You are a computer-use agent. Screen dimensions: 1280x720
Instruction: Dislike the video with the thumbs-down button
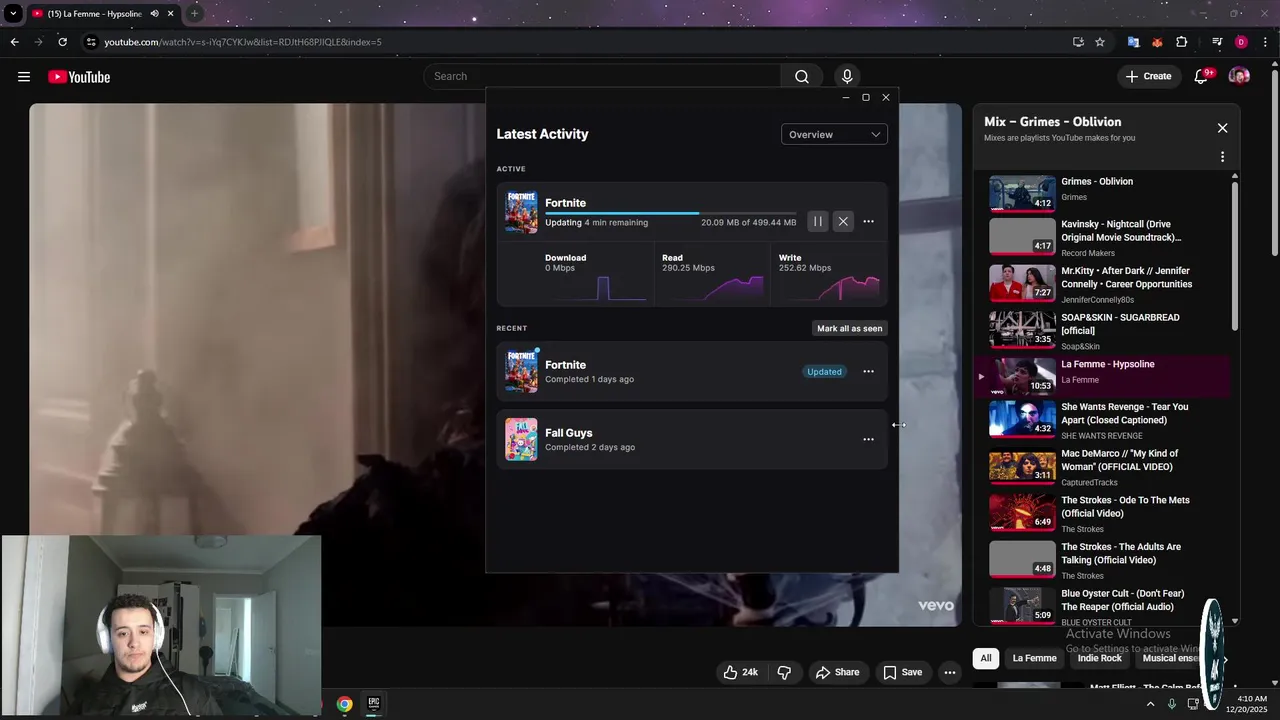tap(784, 672)
